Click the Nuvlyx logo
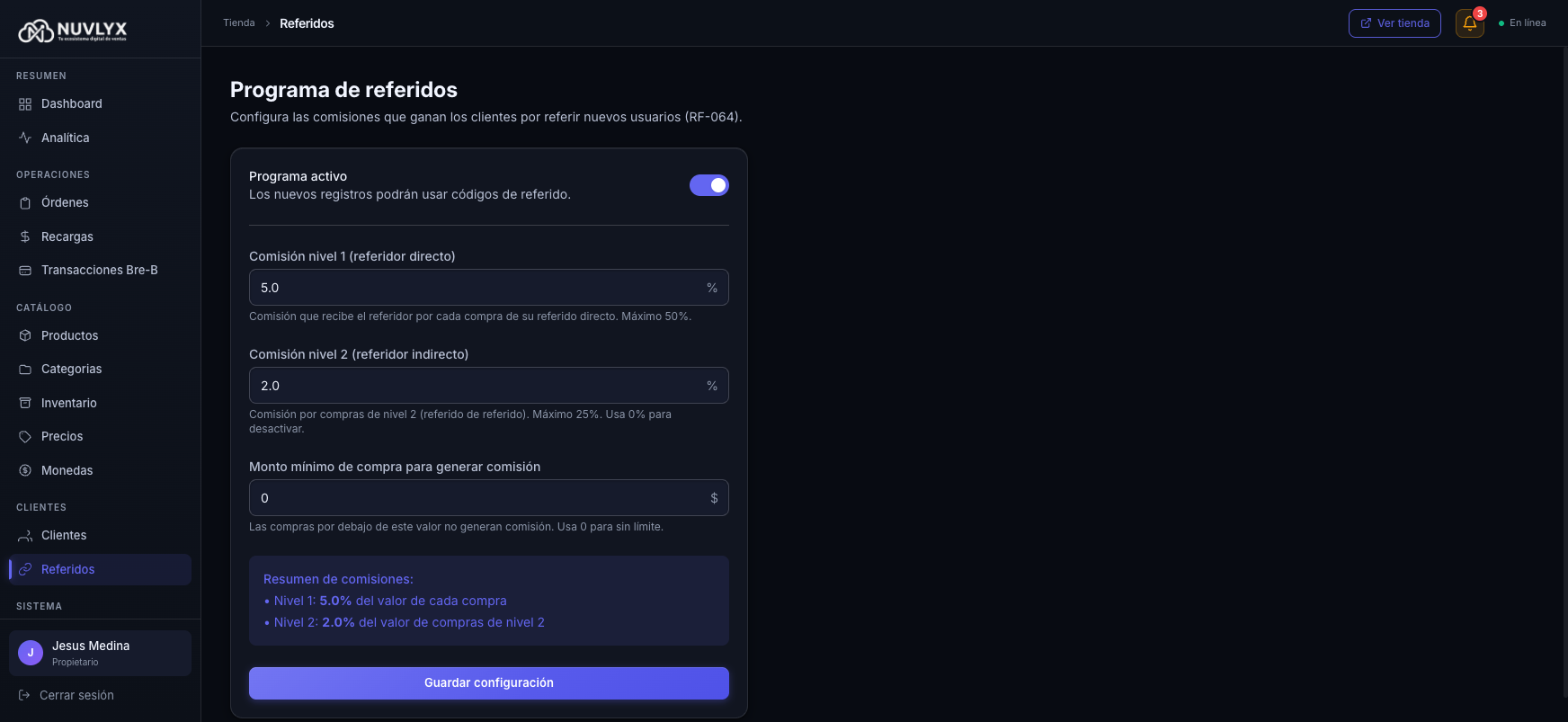1568x722 pixels. (72, 30)
